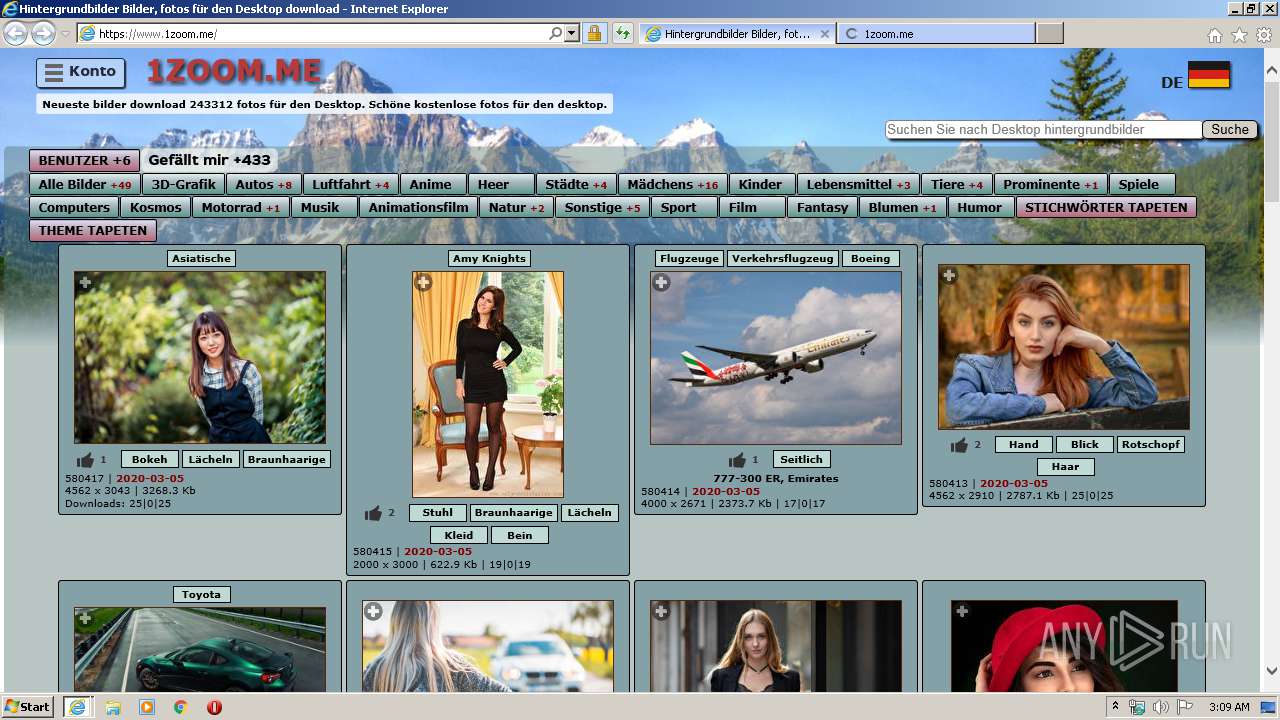The width and height of the screenshot is (1280, 720).
Task: Open the favorites star icon
Action: tap(1239, 35)
